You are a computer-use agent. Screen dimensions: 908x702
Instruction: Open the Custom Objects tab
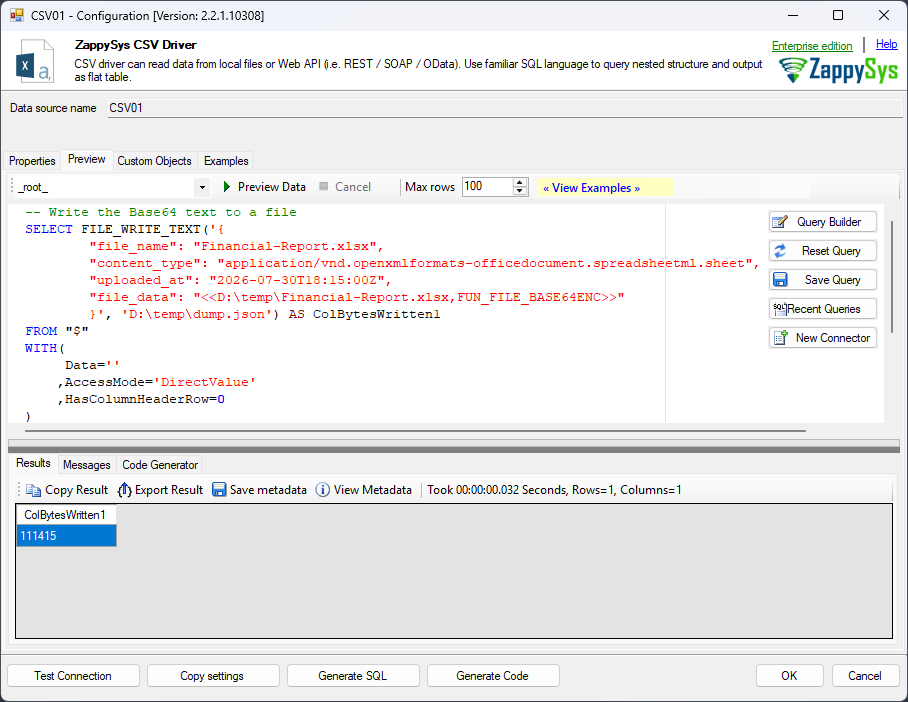[x=155, y=160]
